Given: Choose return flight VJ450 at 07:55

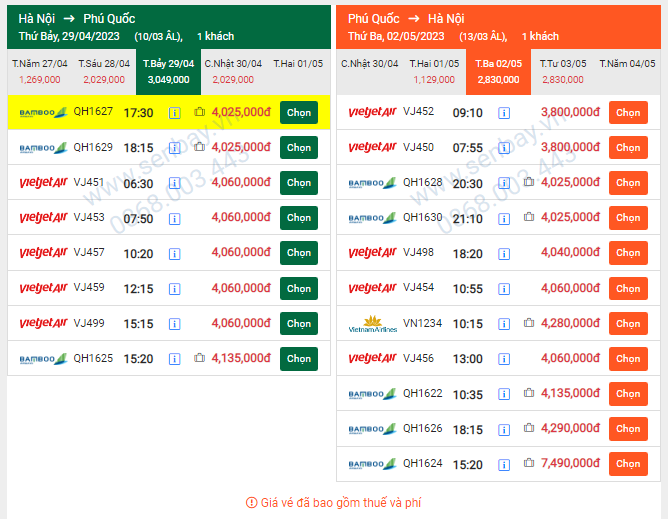Looking at the screenshot, I should (628, 147).
